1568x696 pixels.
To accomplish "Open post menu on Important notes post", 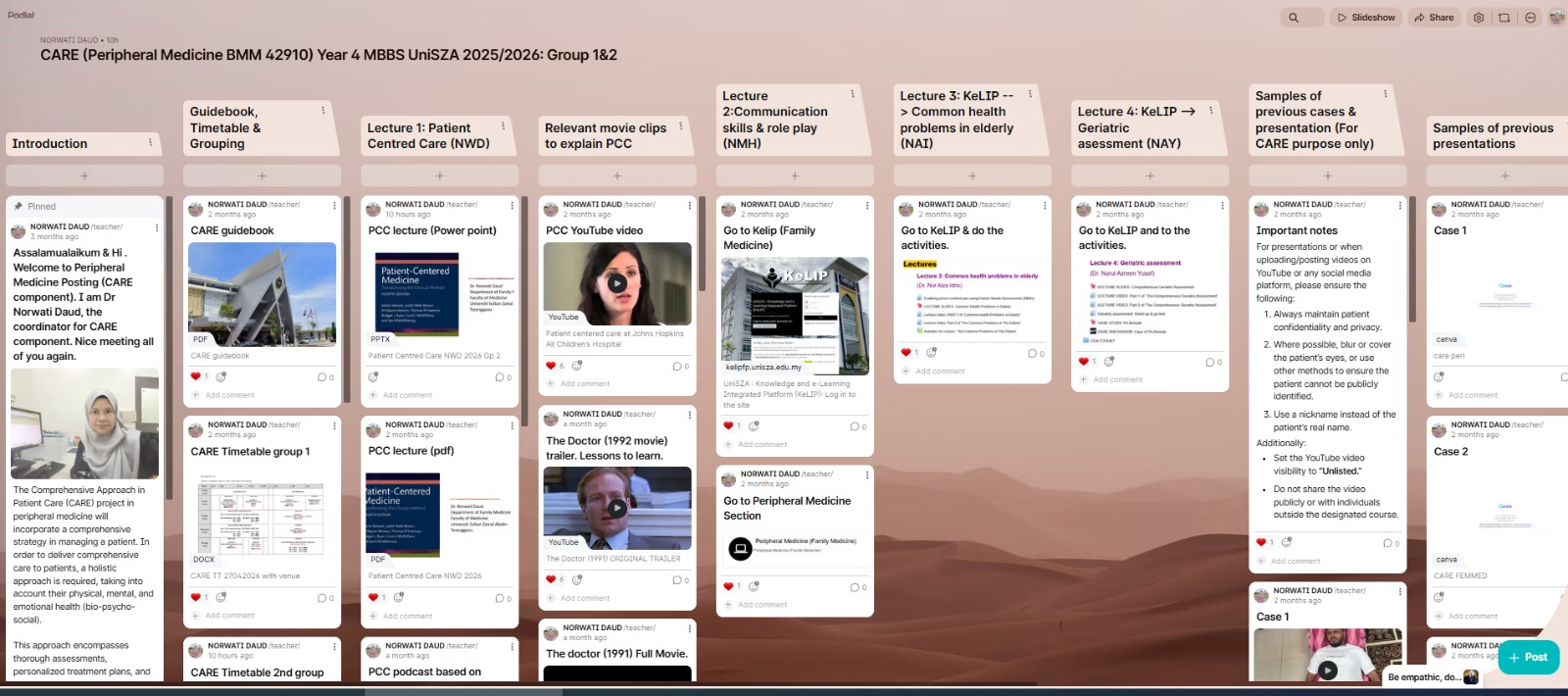I will (1399, 206).
